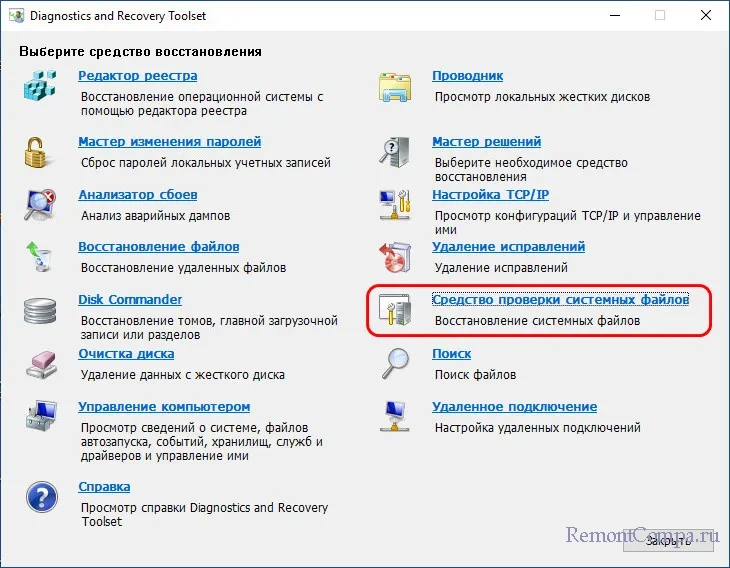This screenshot has height=568, width=730.
Task: Launch Disk Commander link
Action: 130,299
